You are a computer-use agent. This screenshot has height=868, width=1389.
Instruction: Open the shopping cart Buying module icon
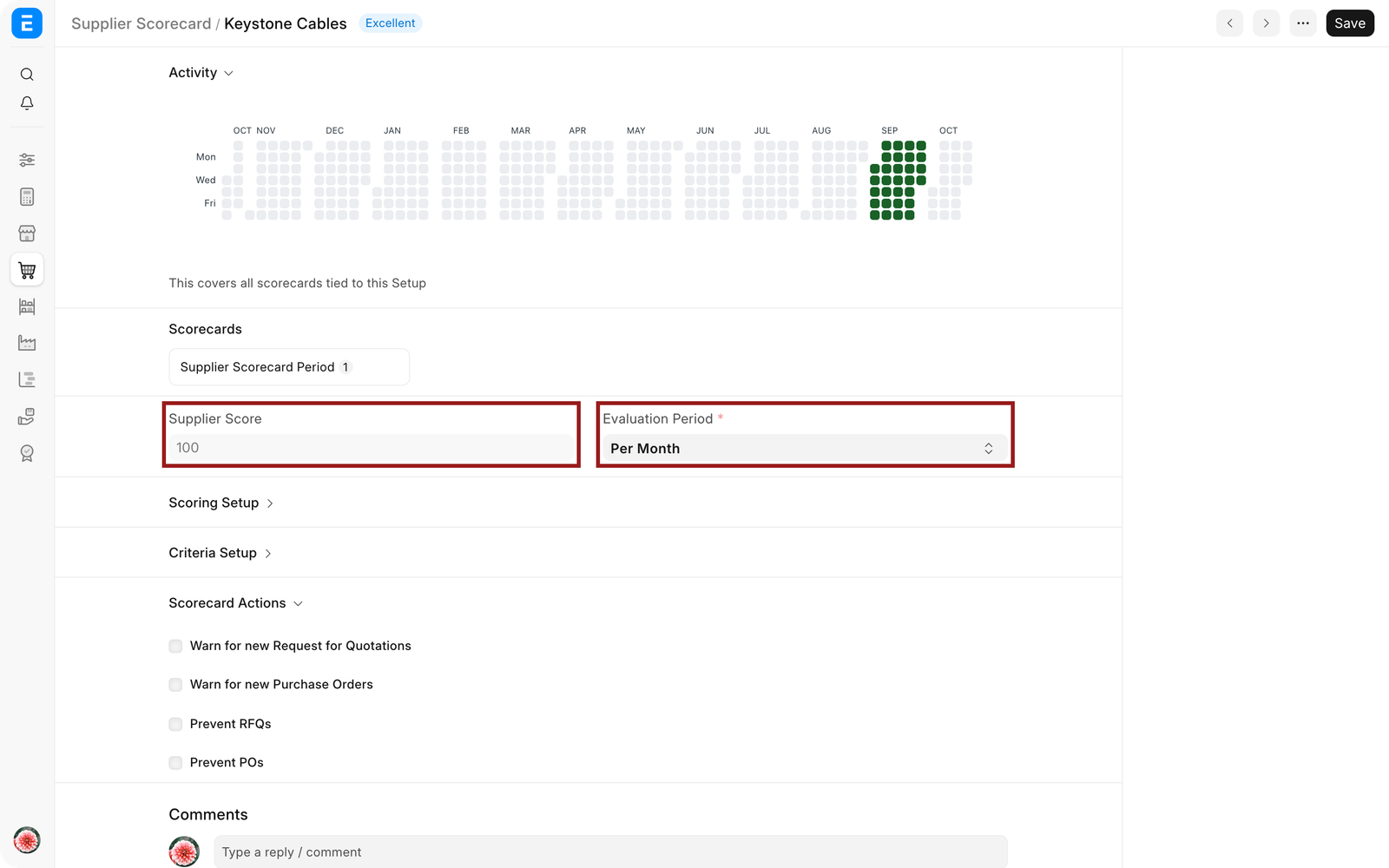point(27,270)
